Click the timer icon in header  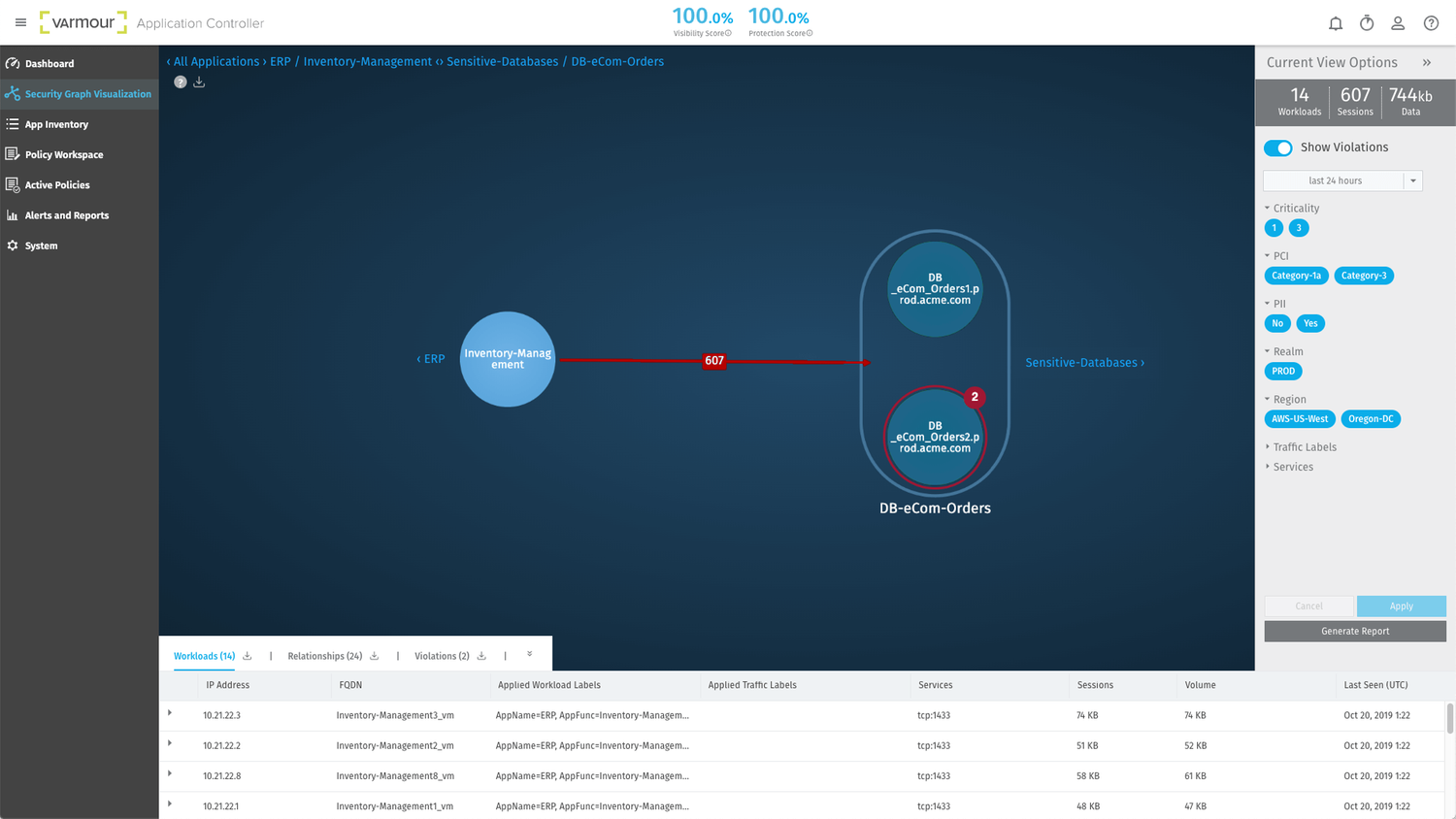tap(1366, 23)
